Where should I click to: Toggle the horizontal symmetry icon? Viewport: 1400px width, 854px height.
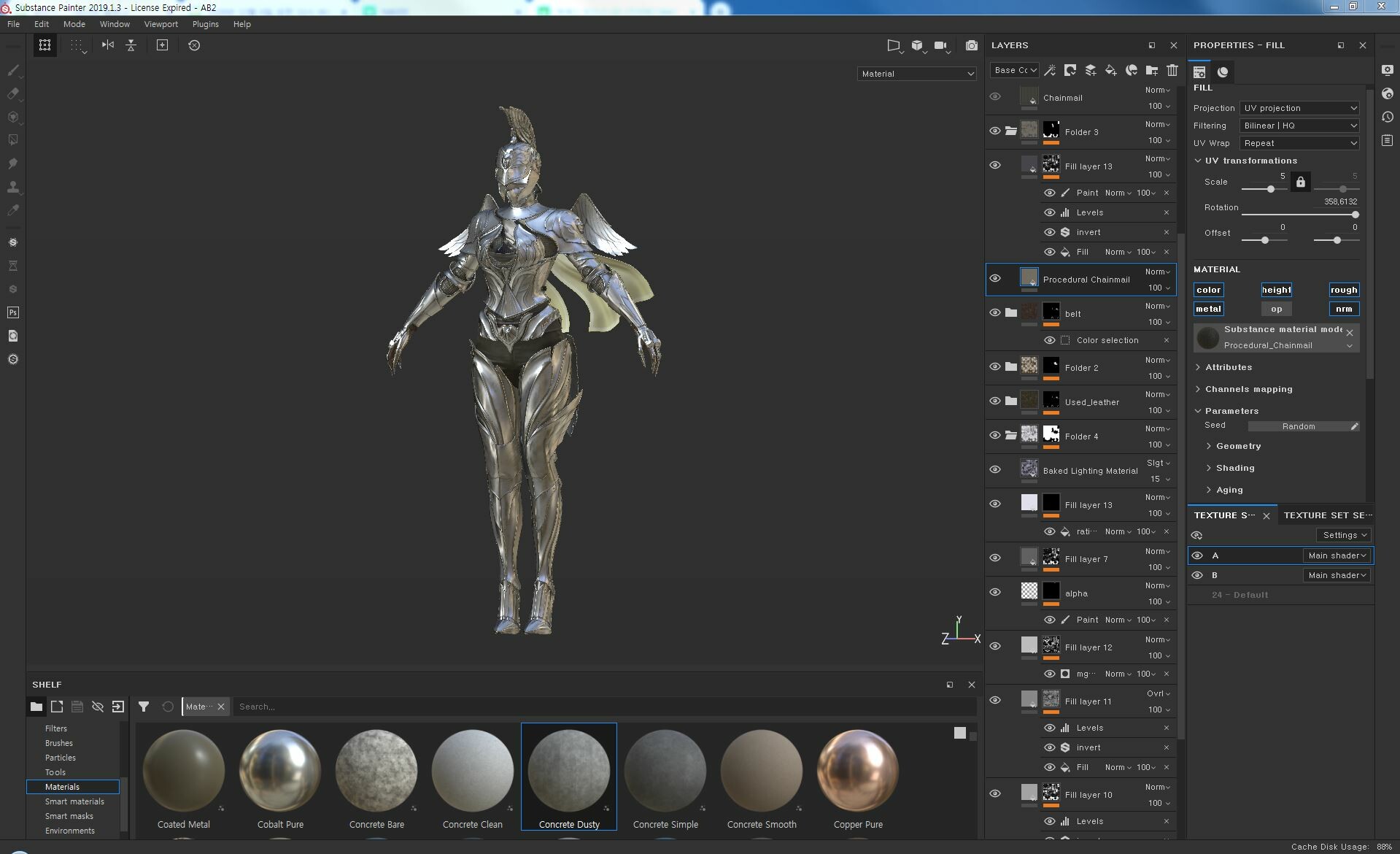tap(108, 45)
